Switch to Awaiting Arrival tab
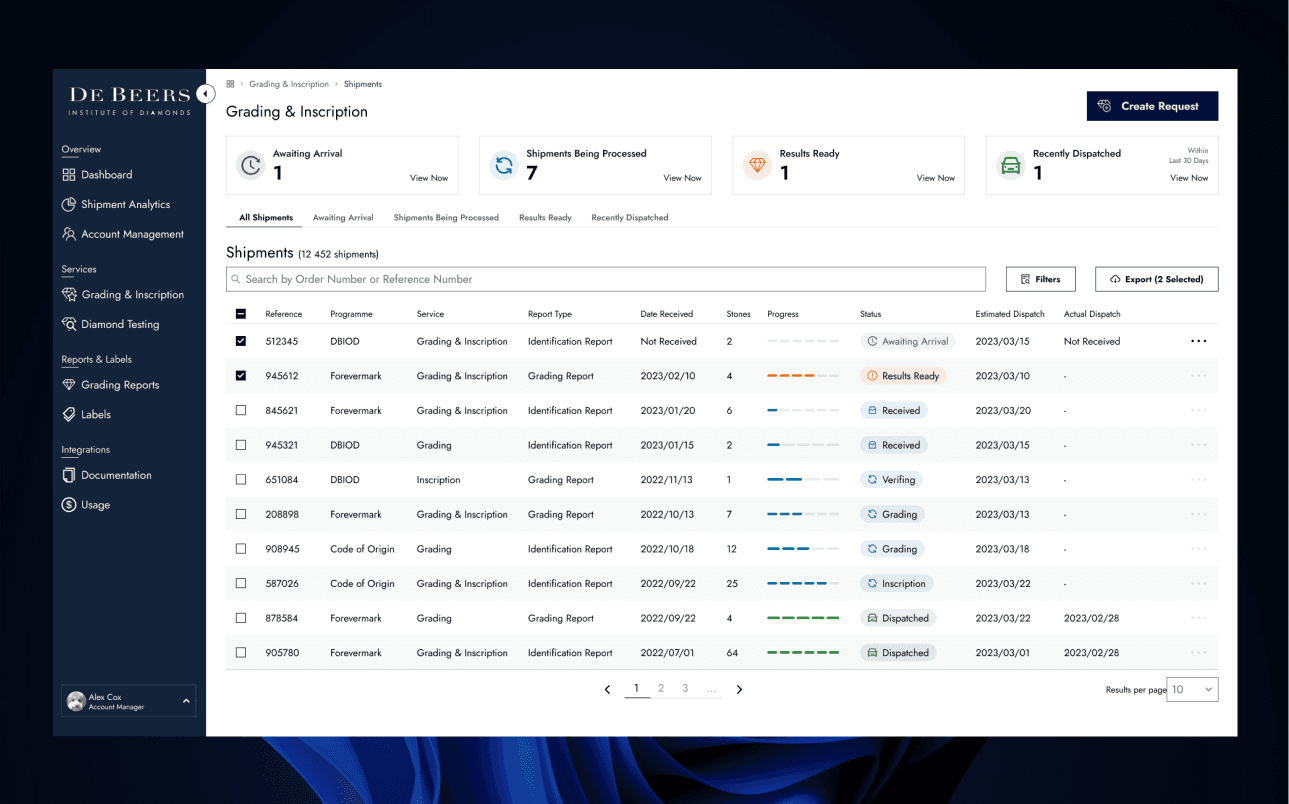Image resolution: width=1289 pixels, height=804 pixels. pyautogui.click(x=343, y=217)
